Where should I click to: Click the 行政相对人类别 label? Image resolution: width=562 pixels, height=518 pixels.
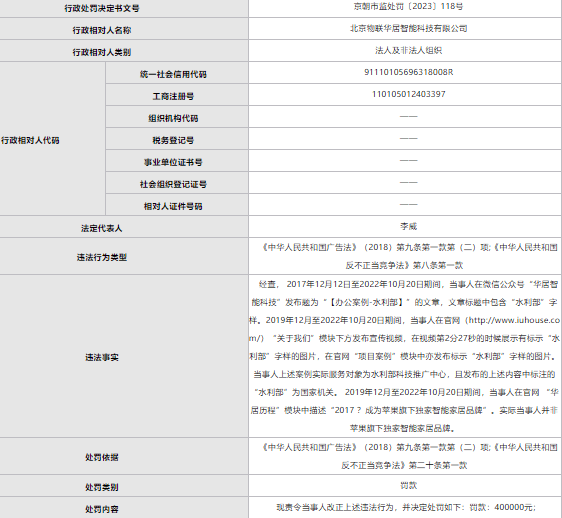102,52
